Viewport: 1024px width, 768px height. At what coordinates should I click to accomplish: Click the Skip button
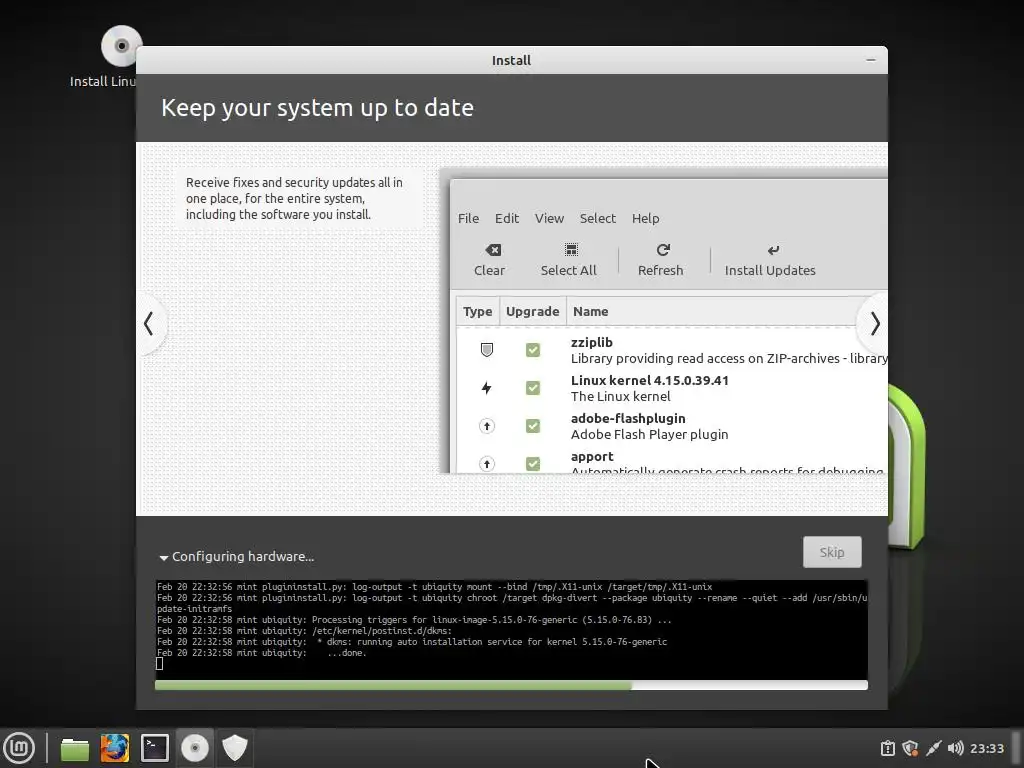click(x=832, y=552)
